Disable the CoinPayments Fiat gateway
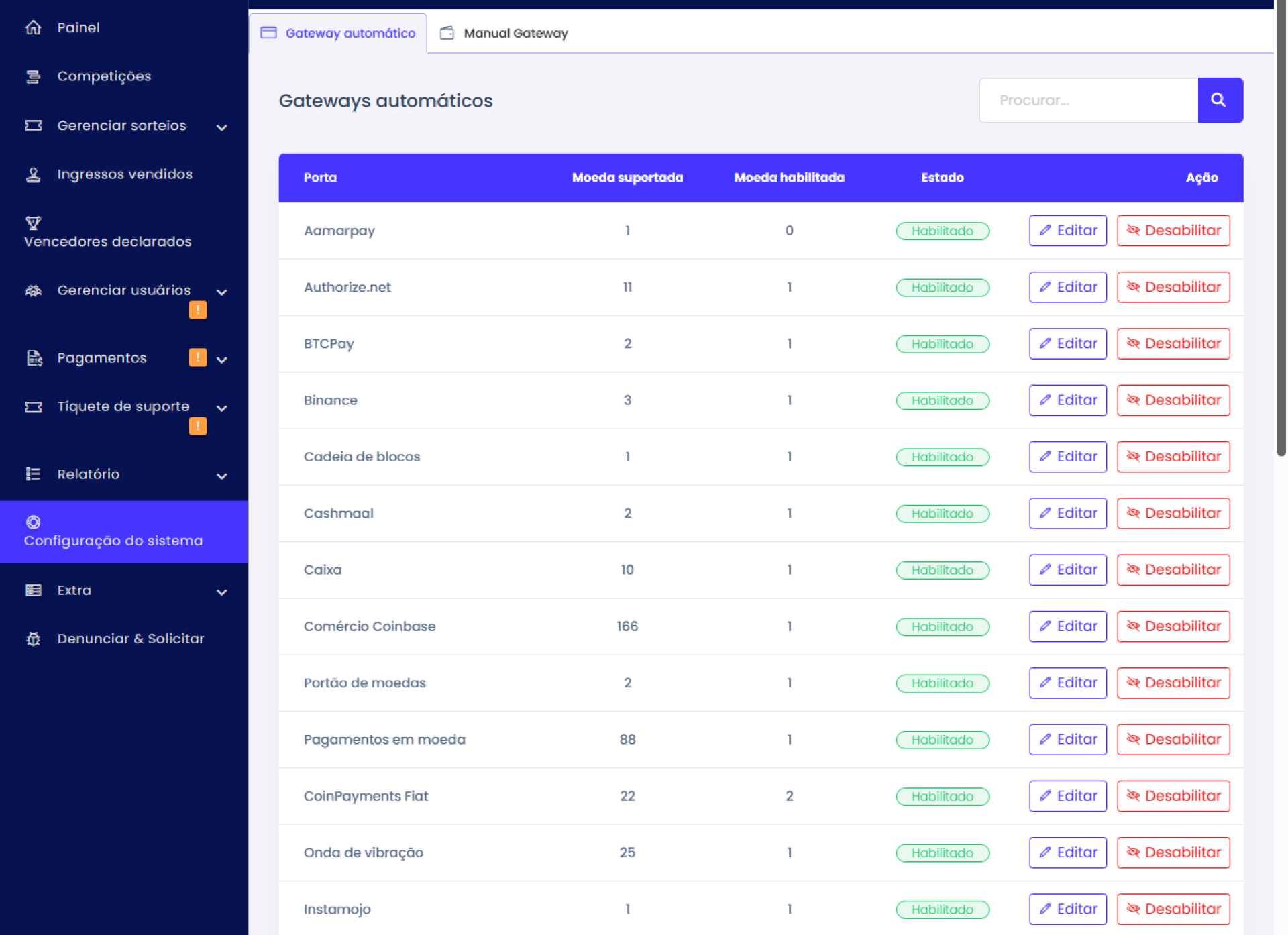This screenshot has width=1288, height=935. (1173, 796)
